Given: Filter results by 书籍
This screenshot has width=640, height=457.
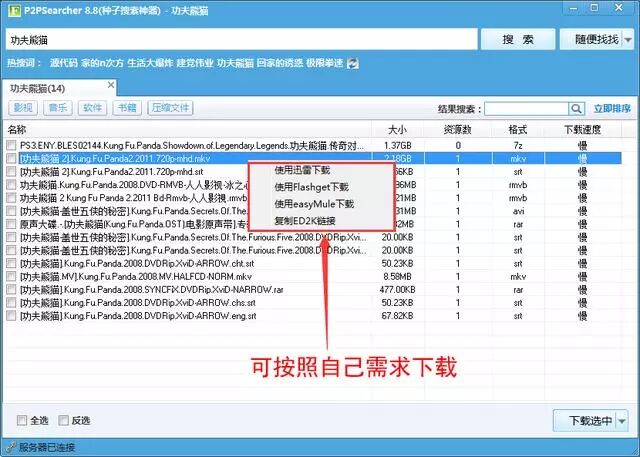Looking at the screenshot, I should 127,108.
